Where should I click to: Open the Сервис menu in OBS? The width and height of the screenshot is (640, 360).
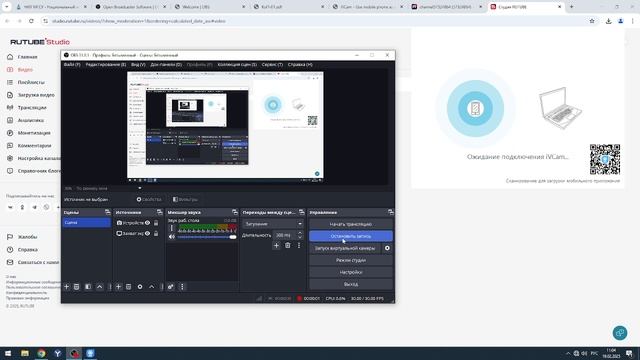point(272,64)
